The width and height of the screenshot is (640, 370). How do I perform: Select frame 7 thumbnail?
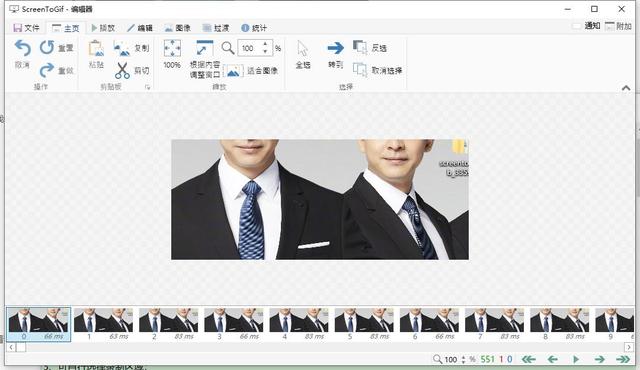(495, 324)
